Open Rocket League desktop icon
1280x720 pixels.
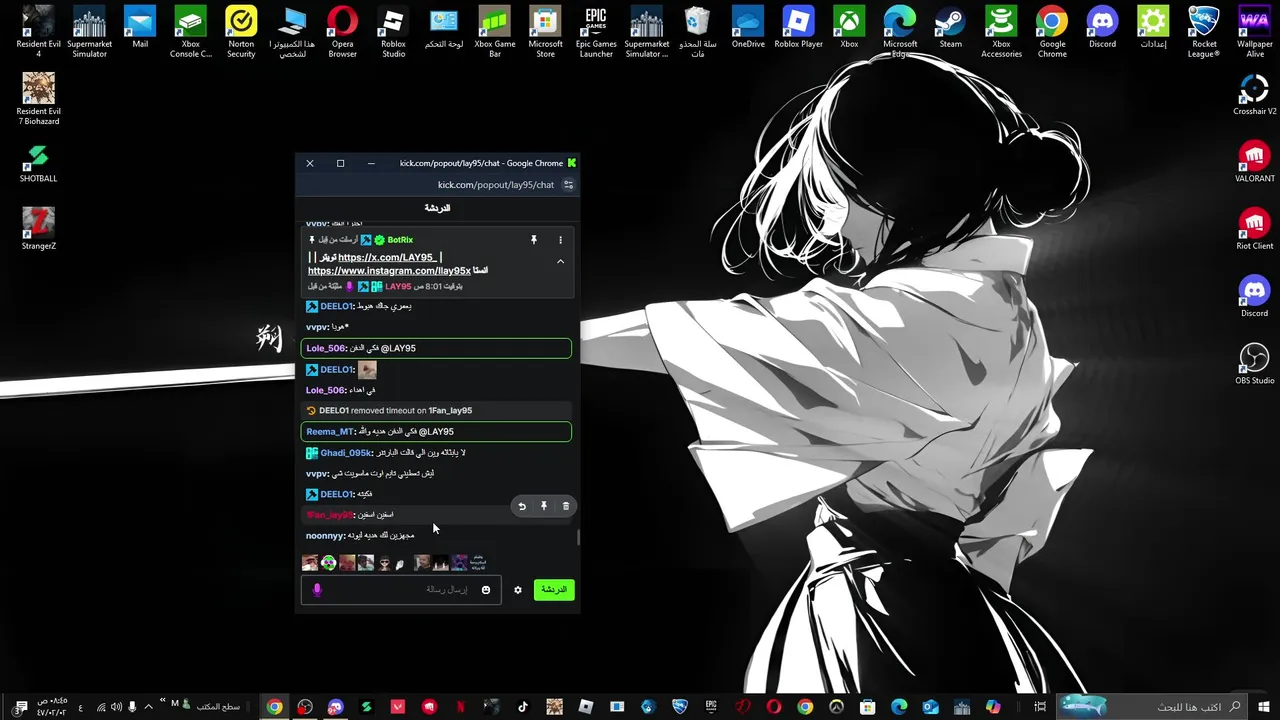1204,32
